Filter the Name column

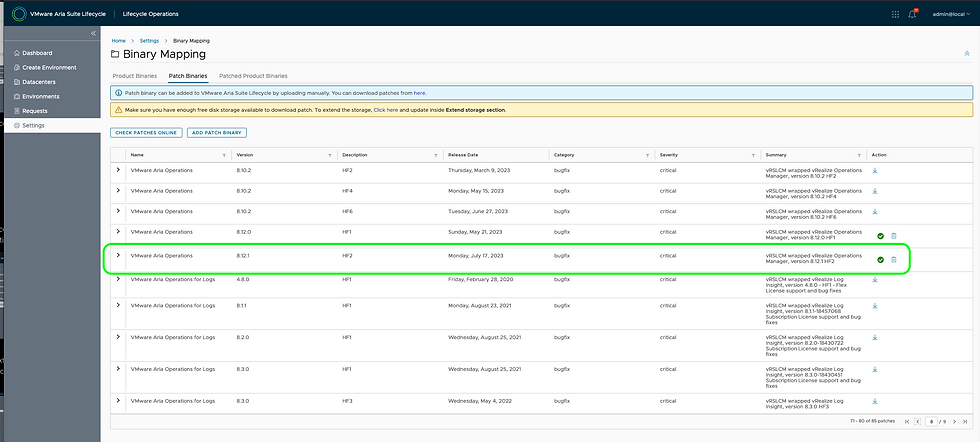click(224, 155)
